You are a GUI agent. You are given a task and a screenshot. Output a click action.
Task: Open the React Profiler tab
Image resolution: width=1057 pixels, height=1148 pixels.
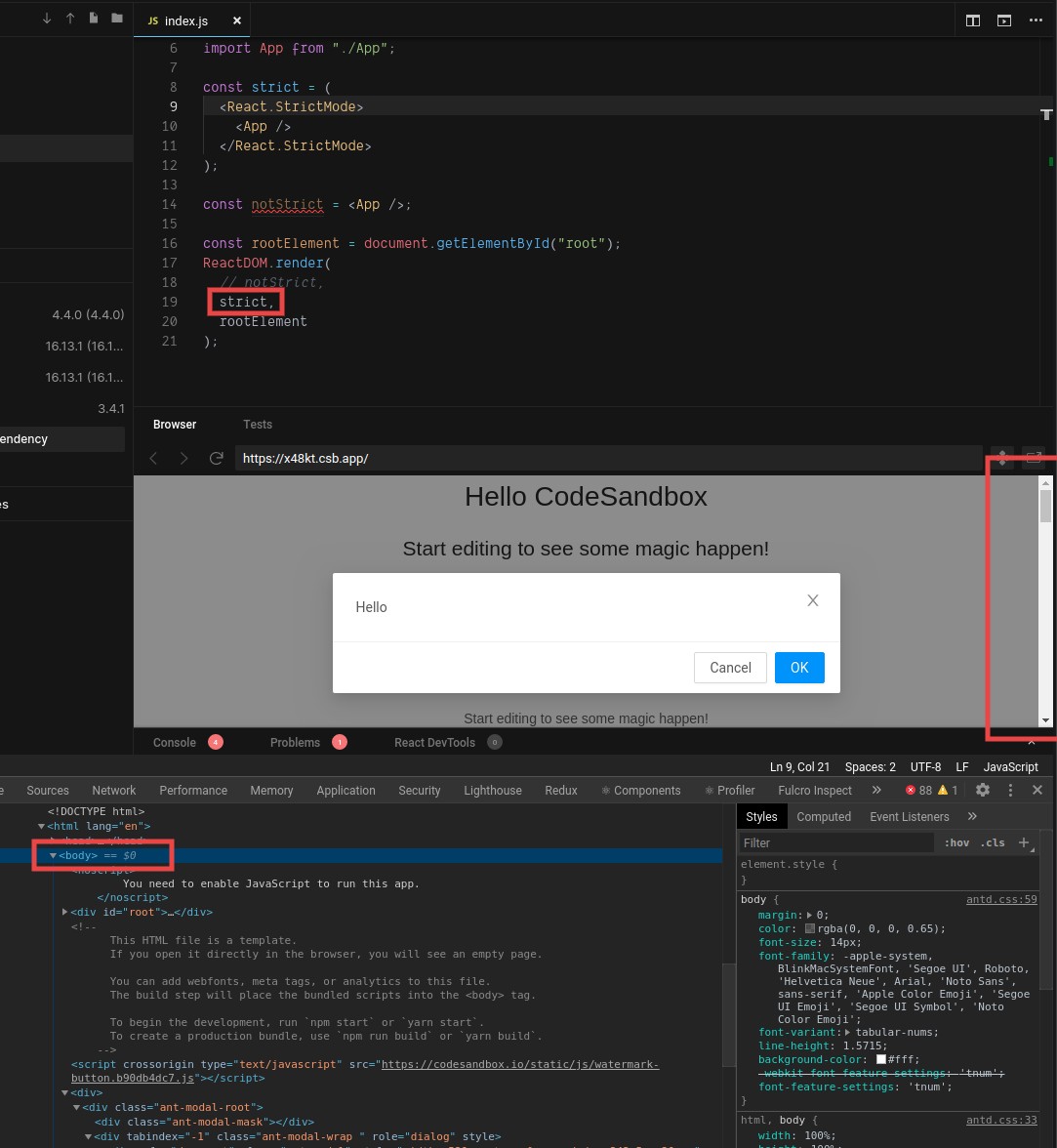point(730,791)
